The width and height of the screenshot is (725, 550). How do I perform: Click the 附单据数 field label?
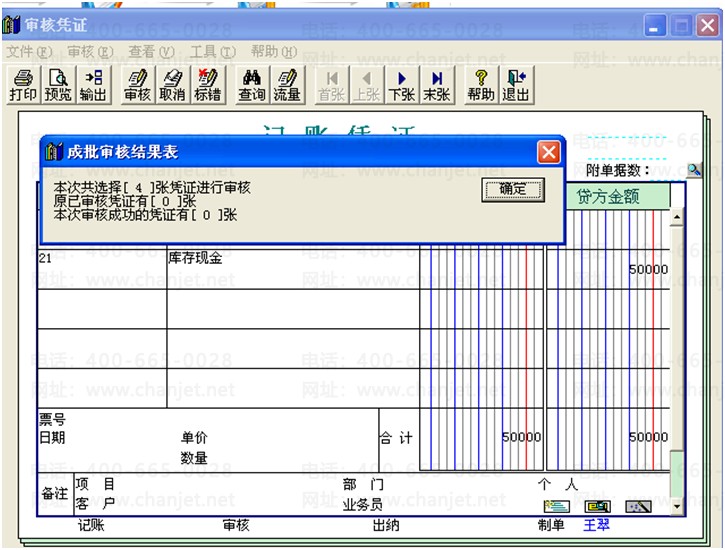click(618, 171)
